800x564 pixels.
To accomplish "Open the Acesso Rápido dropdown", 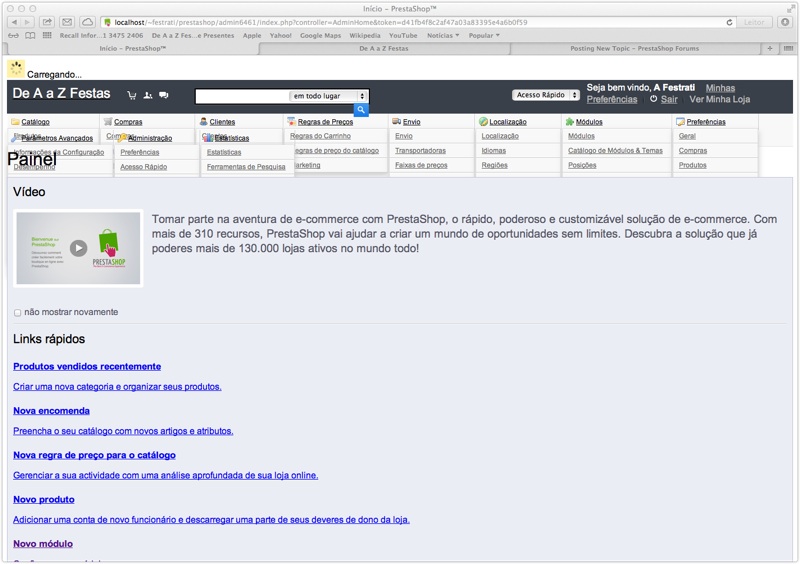I will click(x=546, y=95).
